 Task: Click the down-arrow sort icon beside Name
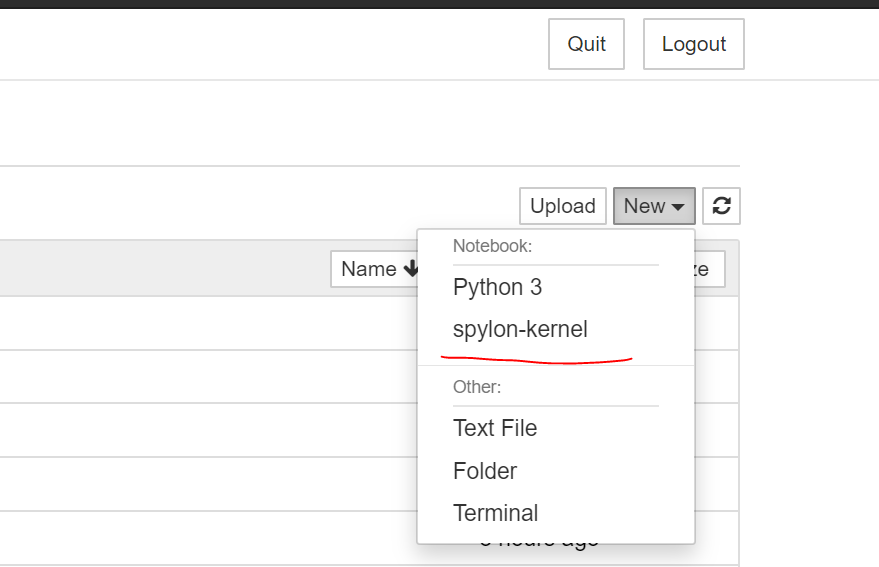411,269
